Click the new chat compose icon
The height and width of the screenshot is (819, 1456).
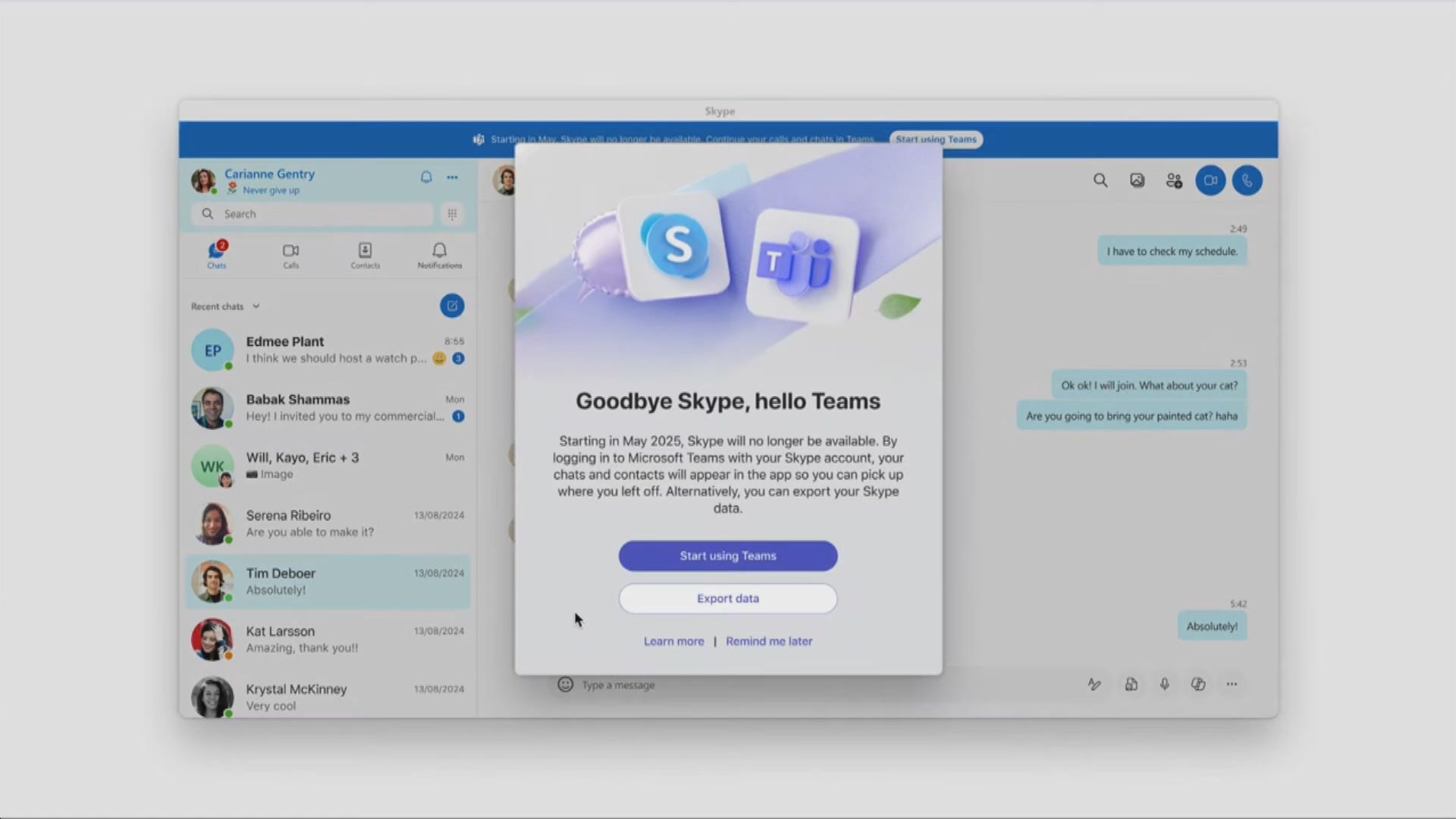point(452,306)
